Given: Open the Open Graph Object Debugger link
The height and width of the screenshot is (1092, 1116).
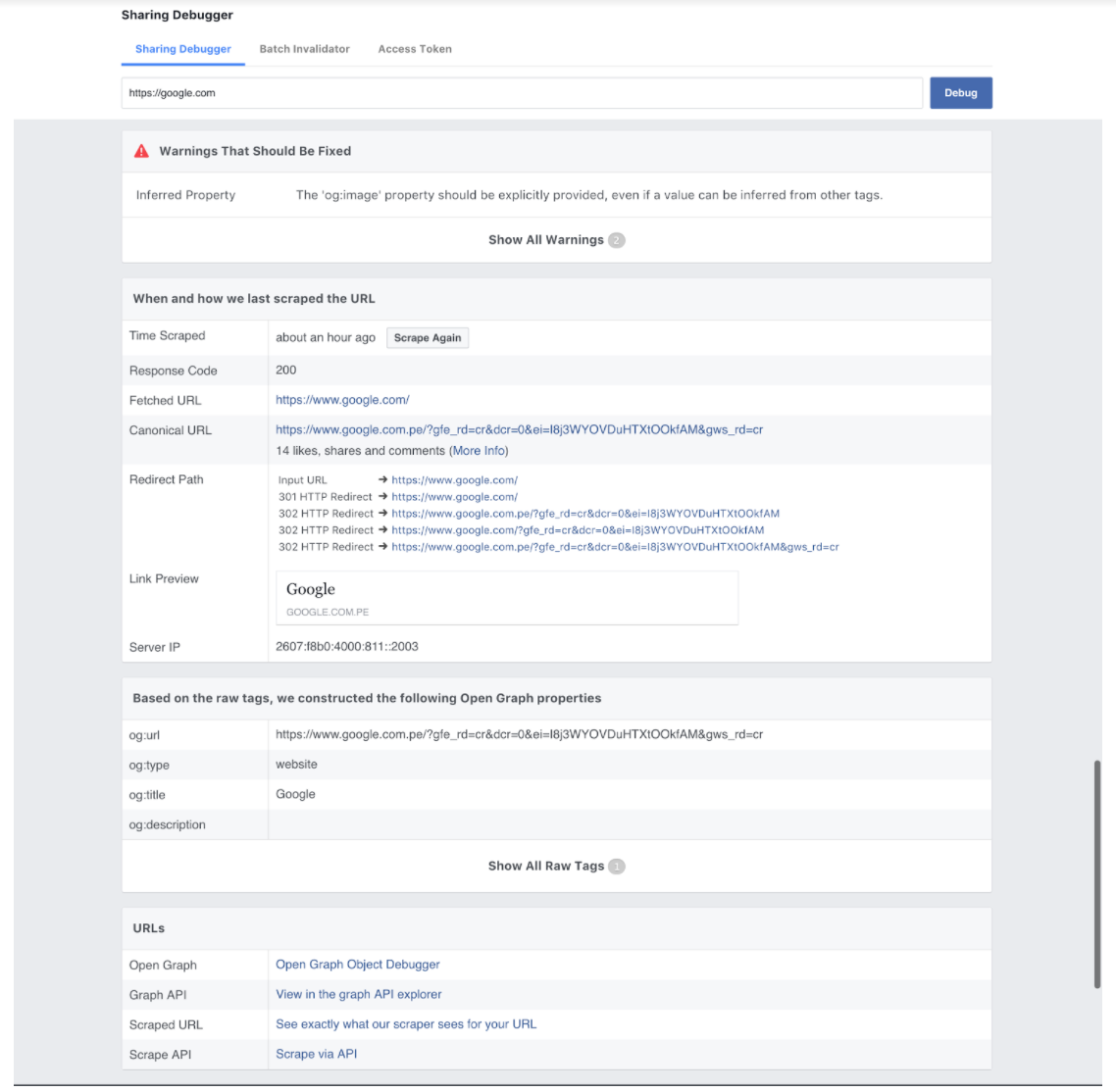Looking at the screenshot, I should [x=358, y=965].
